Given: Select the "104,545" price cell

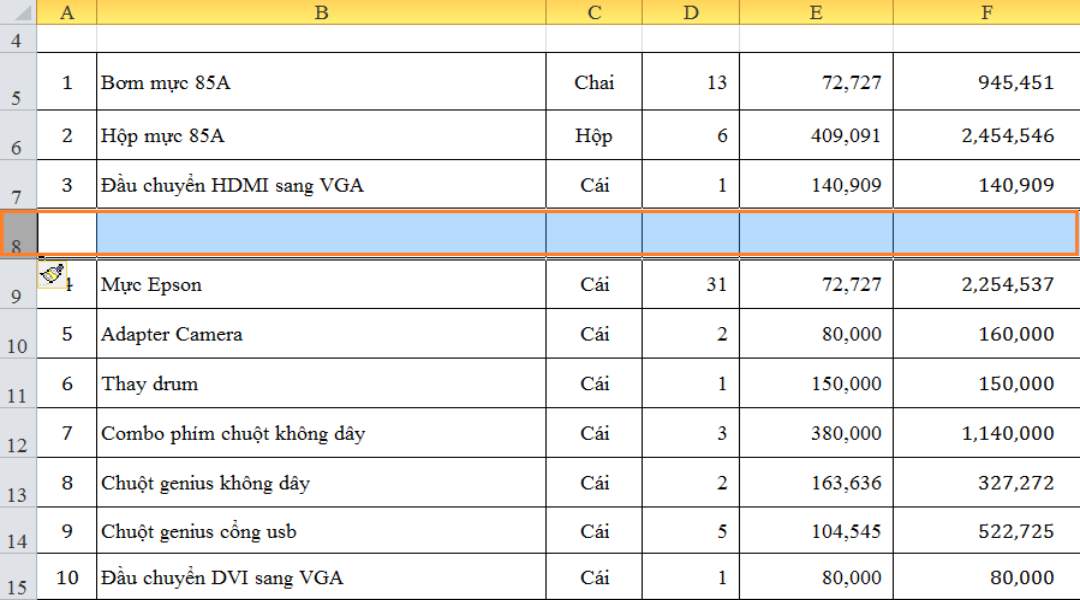Looking at the screenshot, I should pyautogui.click(x=816, y=530).
